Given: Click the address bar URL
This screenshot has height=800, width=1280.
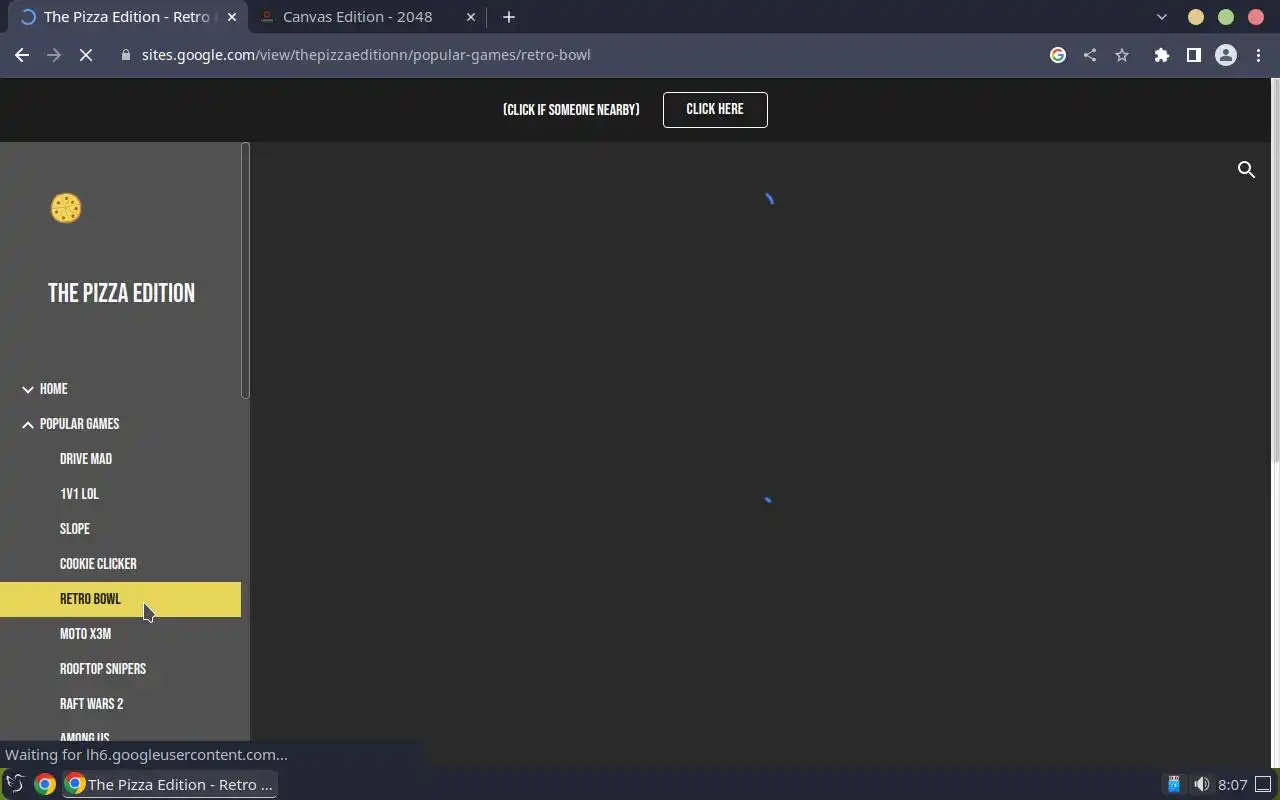Looking at the screenshot, I should tap(366, 55).
